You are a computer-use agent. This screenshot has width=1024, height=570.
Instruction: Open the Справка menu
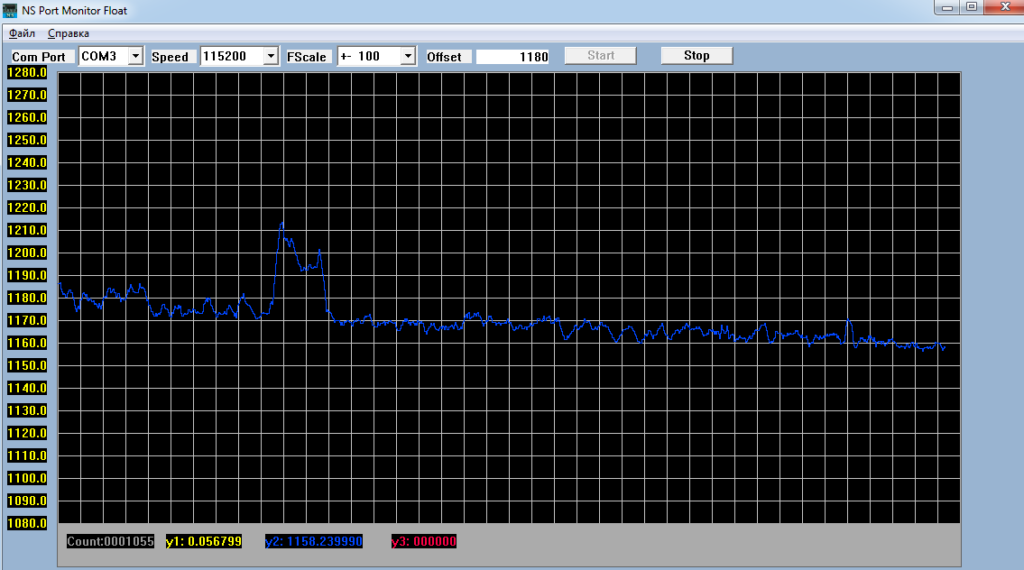pos(68,33)
